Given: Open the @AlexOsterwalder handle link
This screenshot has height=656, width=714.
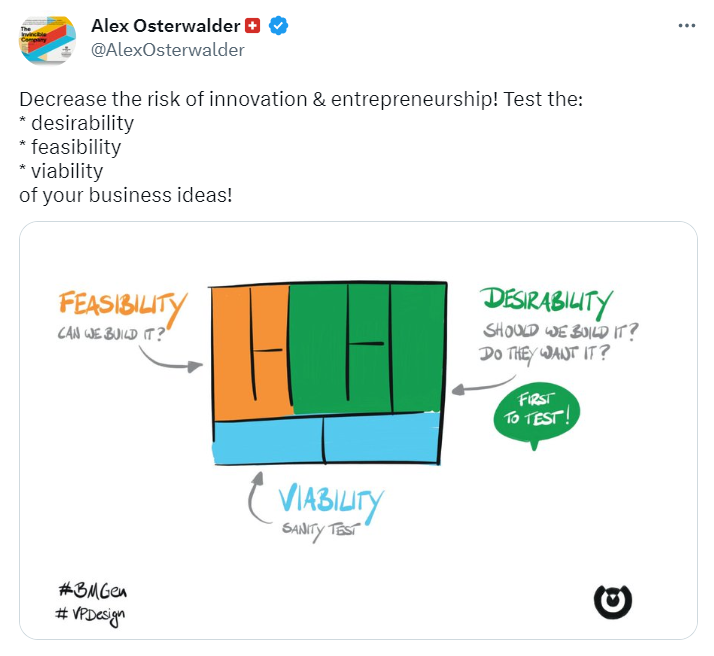Looking at the screenshot, I should 167,50.
